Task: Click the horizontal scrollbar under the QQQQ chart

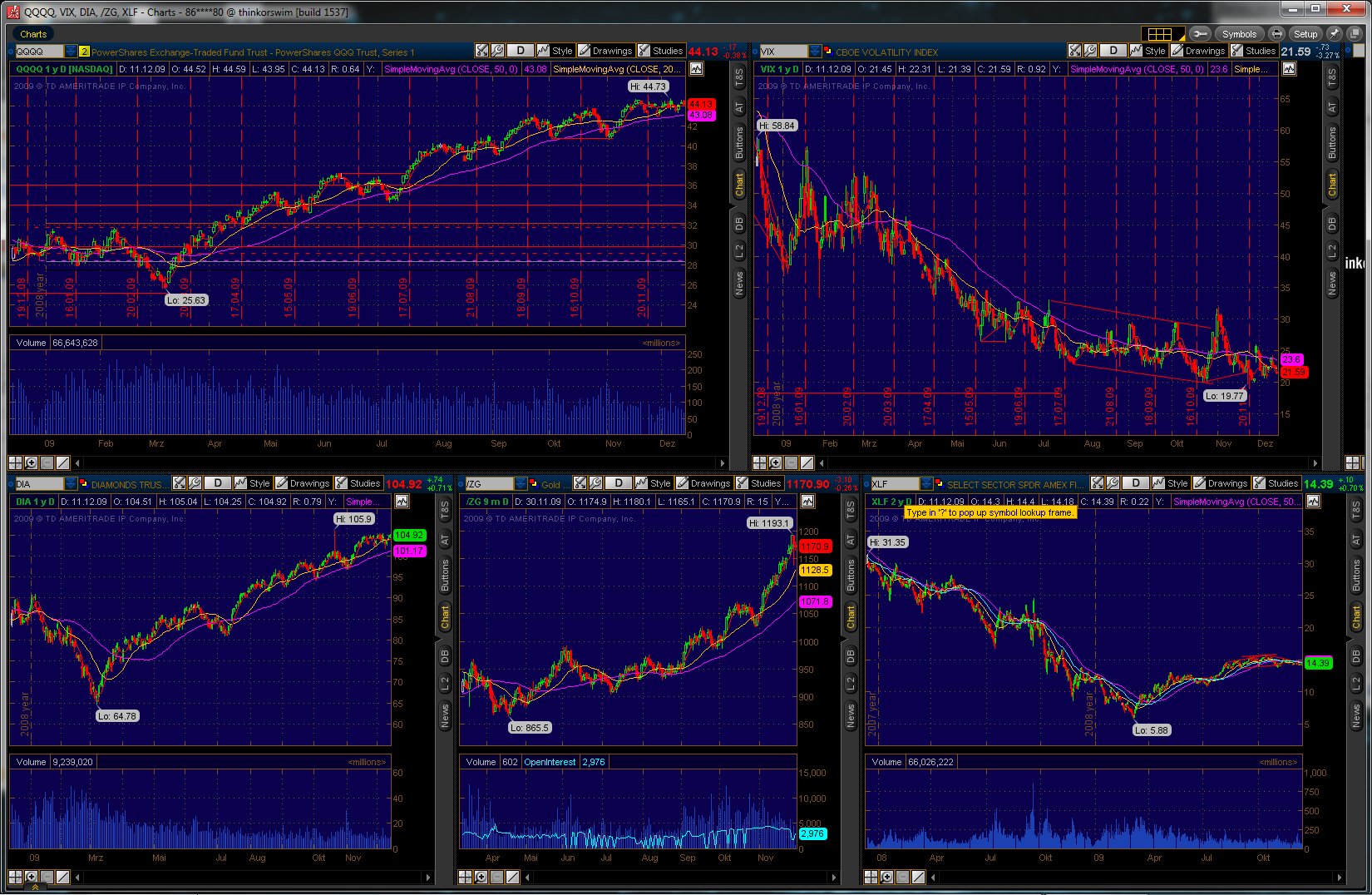Action: pyautogui.click(x=398, y=462)
